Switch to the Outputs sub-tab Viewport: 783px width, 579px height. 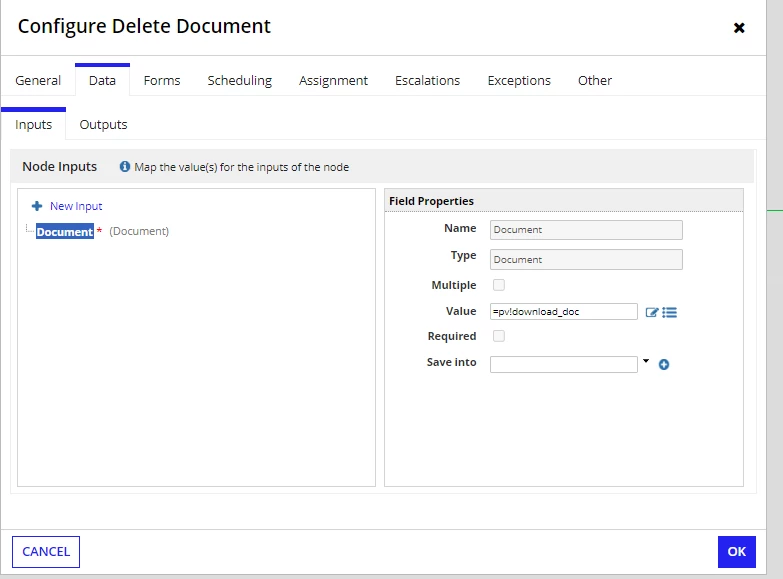[103, 124]
